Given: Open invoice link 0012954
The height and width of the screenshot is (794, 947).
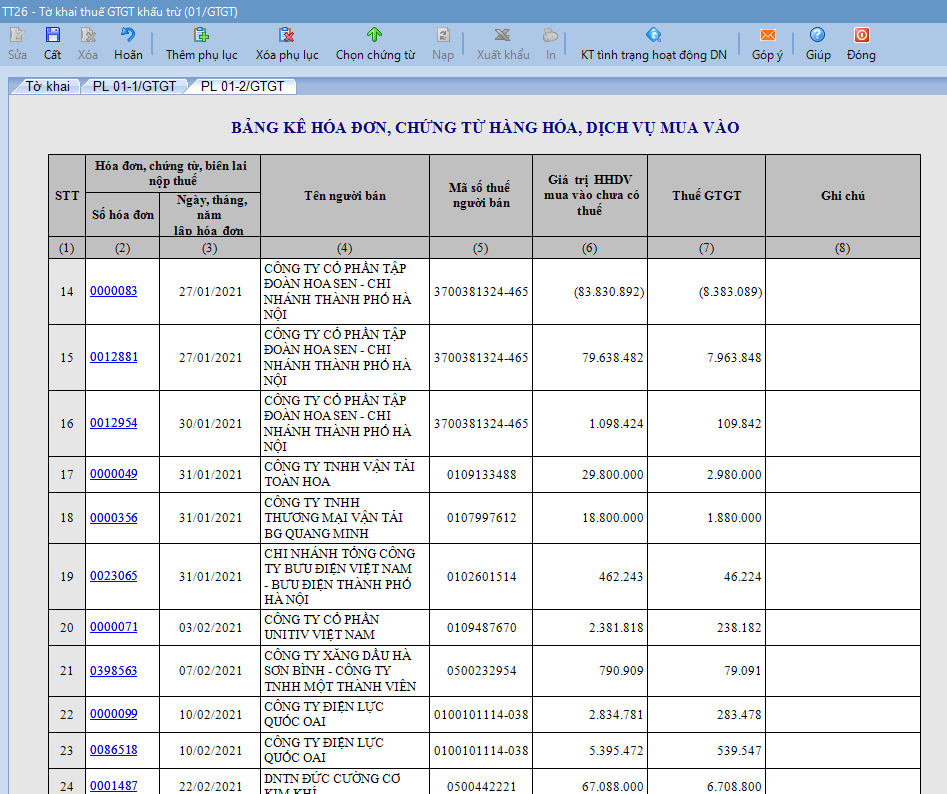Looking at the screenshot, I should (x=114, y=423).
